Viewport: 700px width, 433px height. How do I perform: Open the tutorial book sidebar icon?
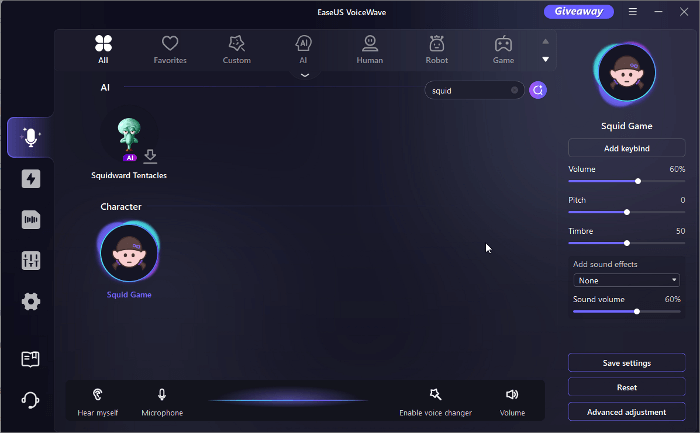click(30, 359)
